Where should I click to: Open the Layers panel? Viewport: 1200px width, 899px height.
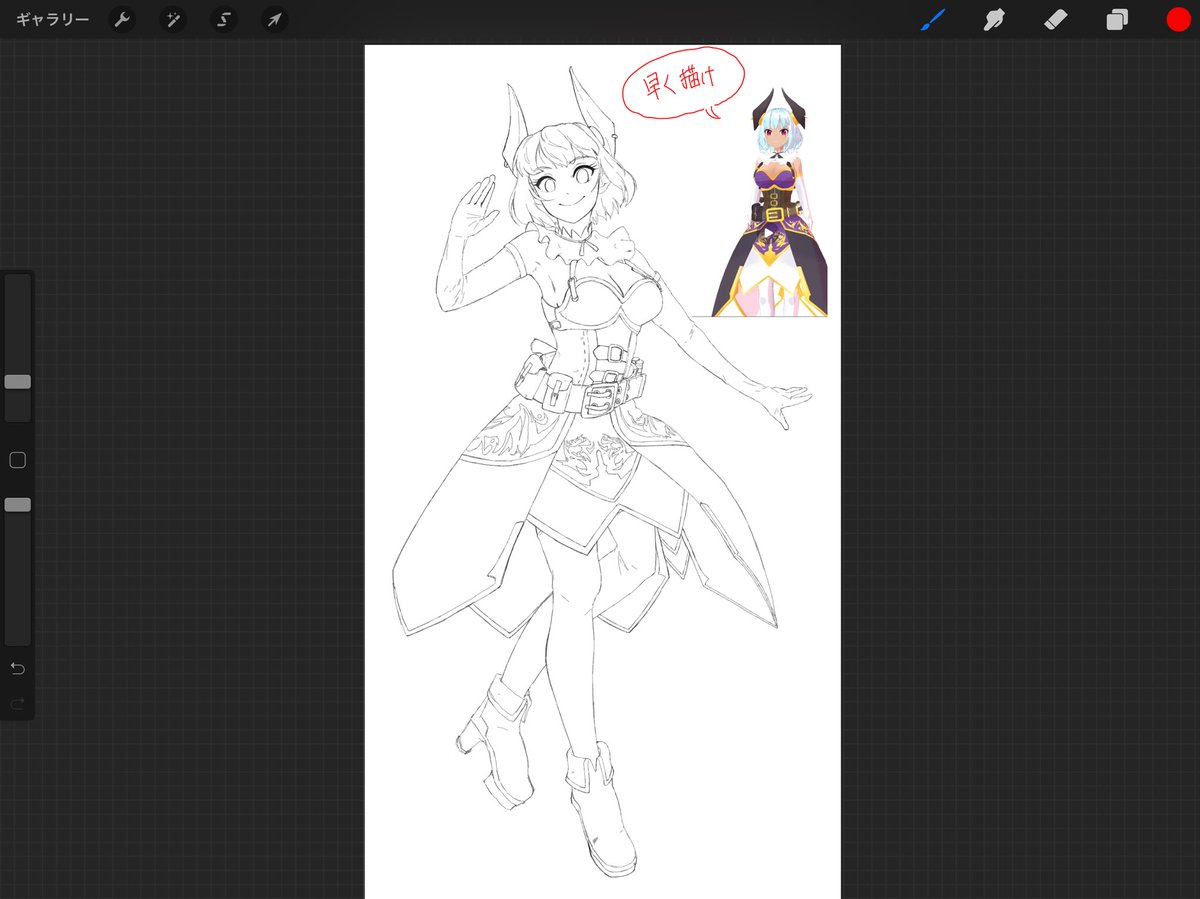coord(1117,20)
